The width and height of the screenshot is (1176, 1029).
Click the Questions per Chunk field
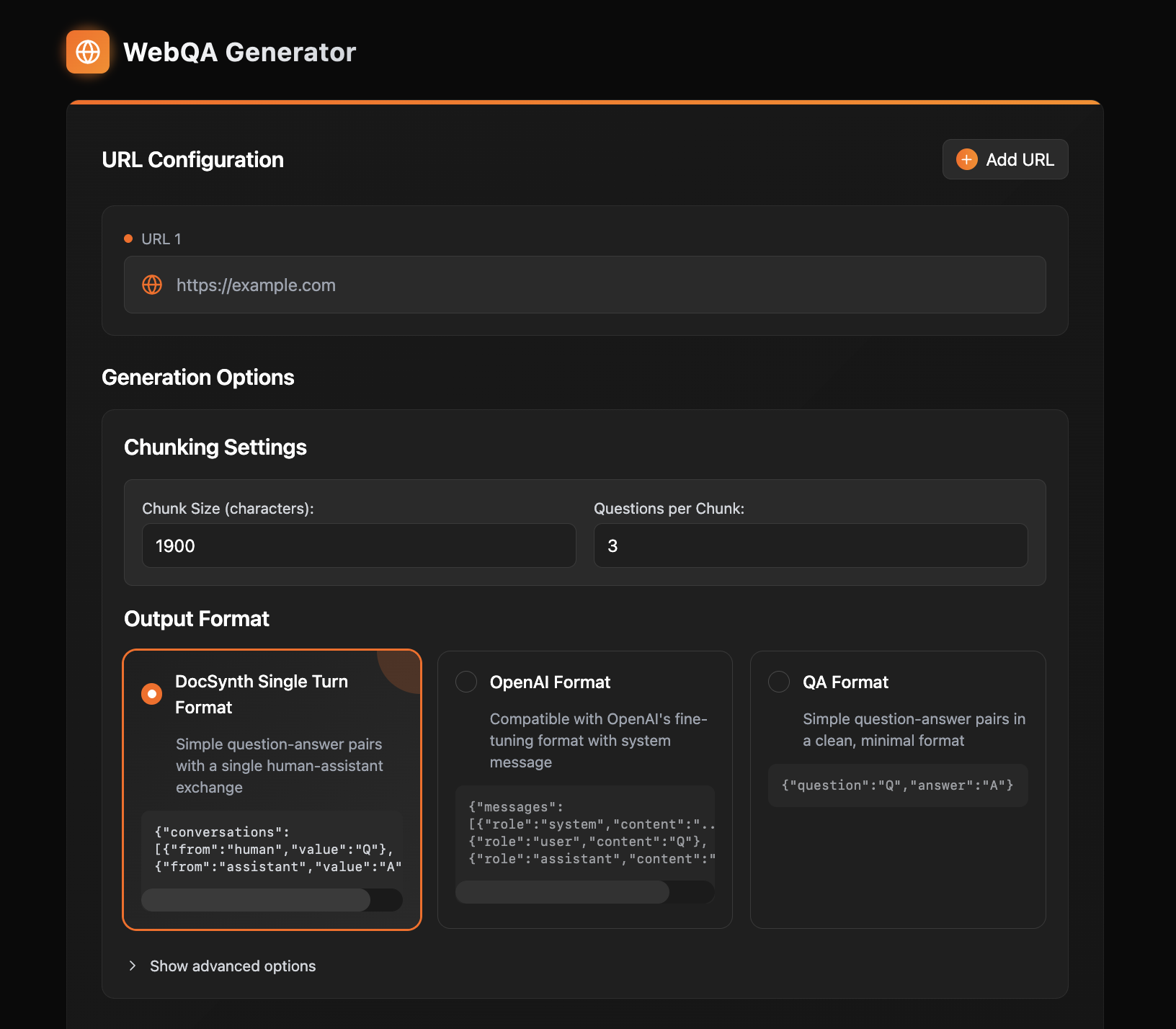811,545
